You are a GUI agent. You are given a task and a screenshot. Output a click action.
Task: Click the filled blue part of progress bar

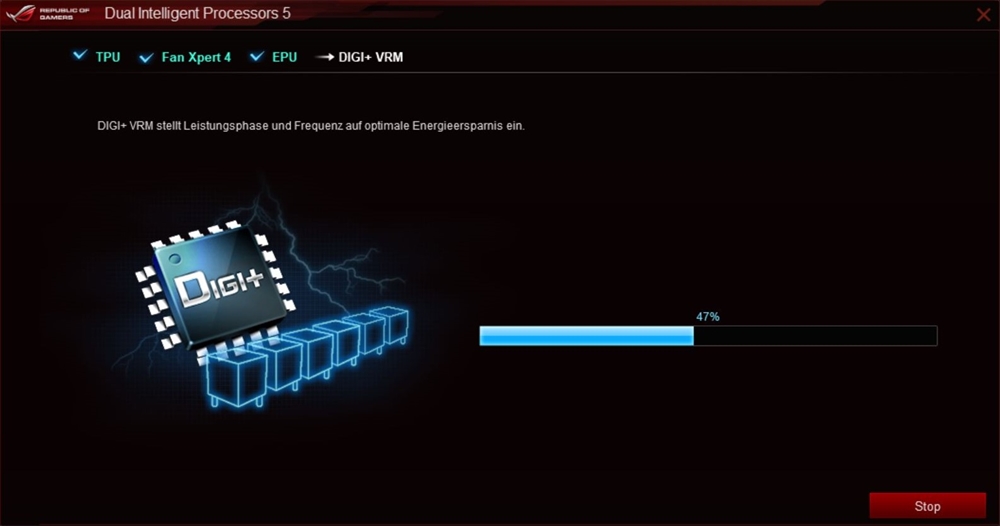coord(586,335)
